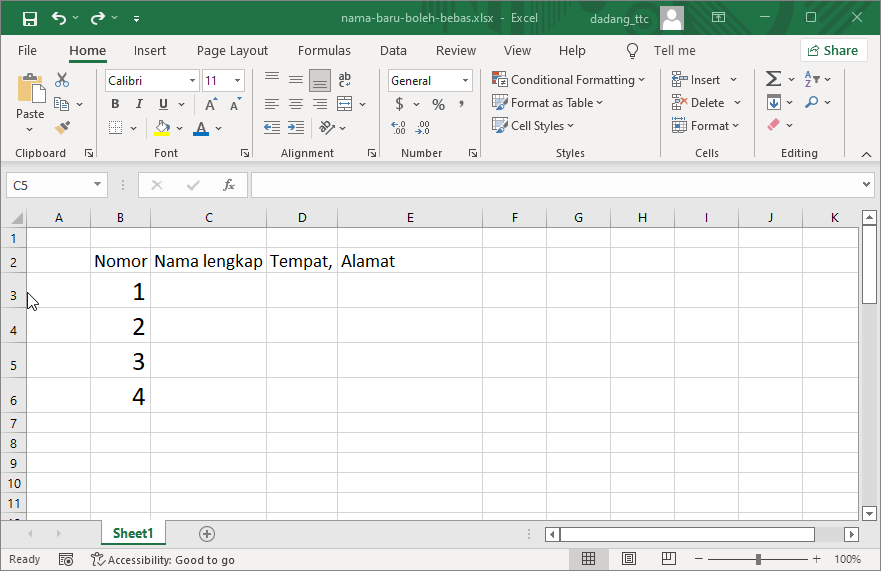The width and height of the screenshot is (881, 571).
Task: Apply Percent Style number format
Action: click(x=438, y=104)
